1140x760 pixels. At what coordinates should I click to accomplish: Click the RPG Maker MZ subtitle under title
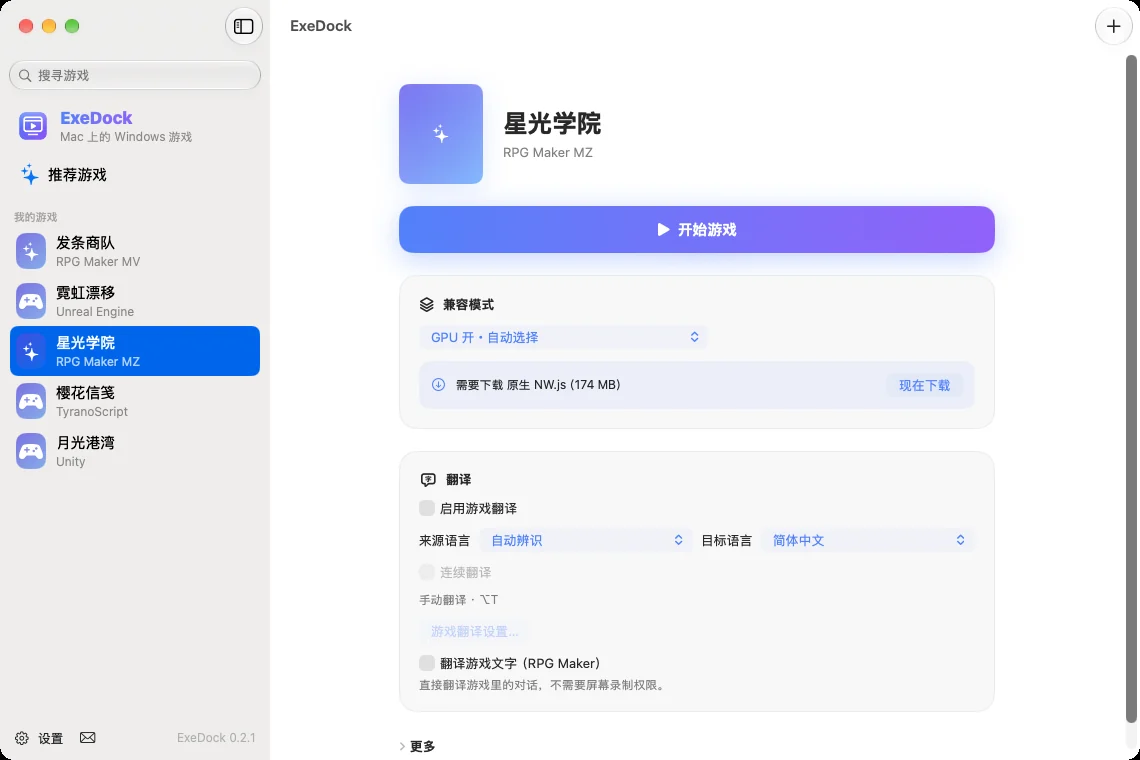[x=547, y=153]
